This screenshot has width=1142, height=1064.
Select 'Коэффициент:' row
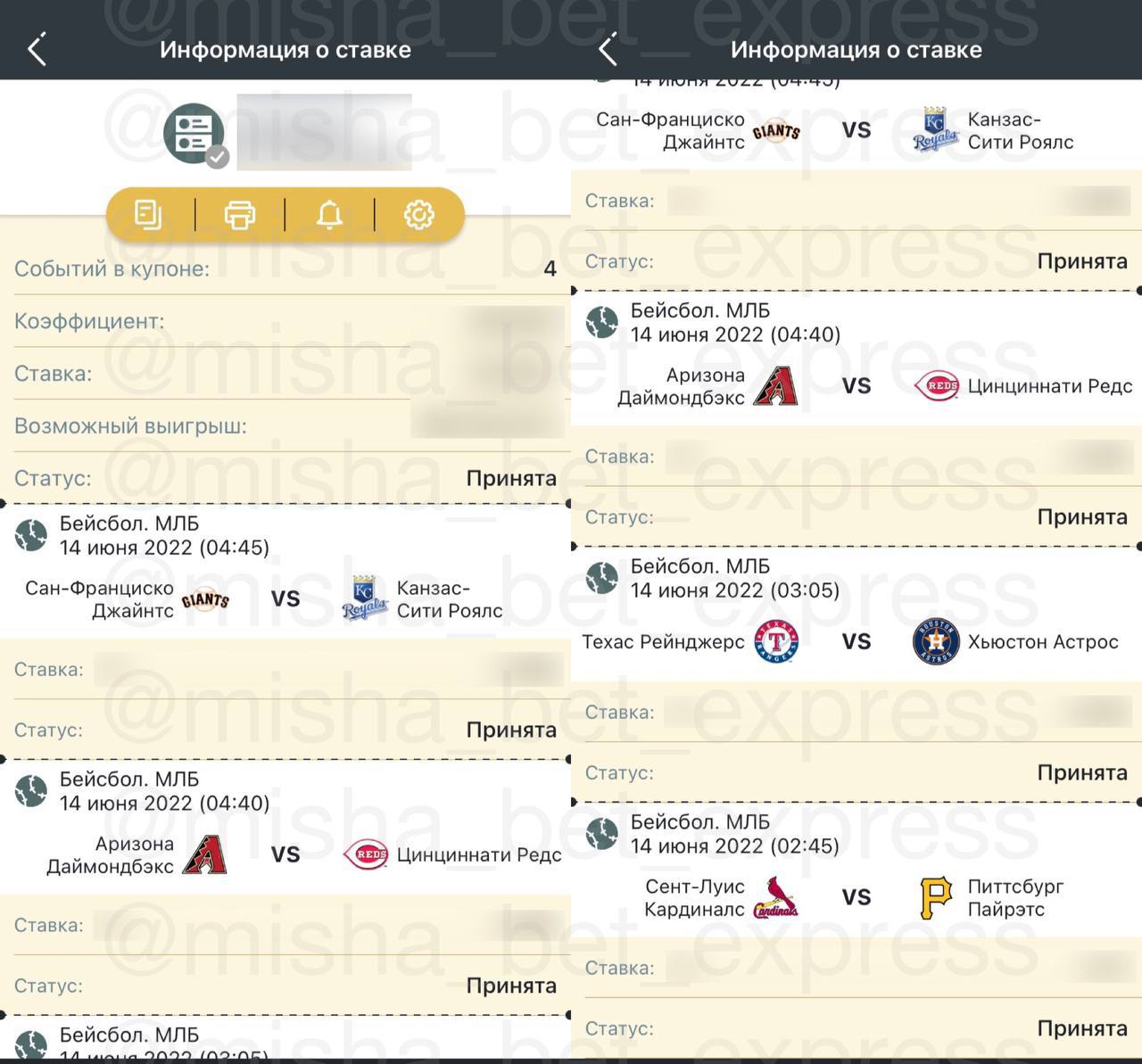pyautogui.click(x=285, y=321)
